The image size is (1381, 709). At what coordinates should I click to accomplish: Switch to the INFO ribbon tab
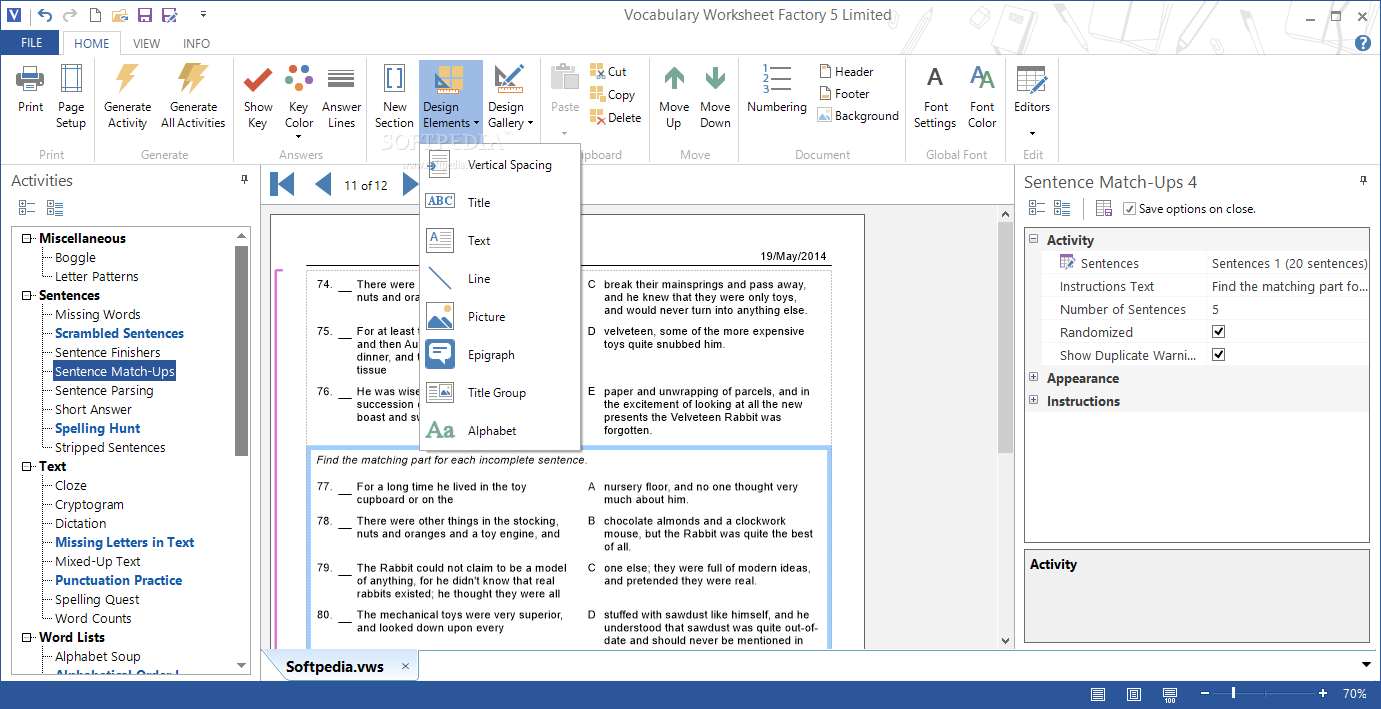click(x=196, y=43)
